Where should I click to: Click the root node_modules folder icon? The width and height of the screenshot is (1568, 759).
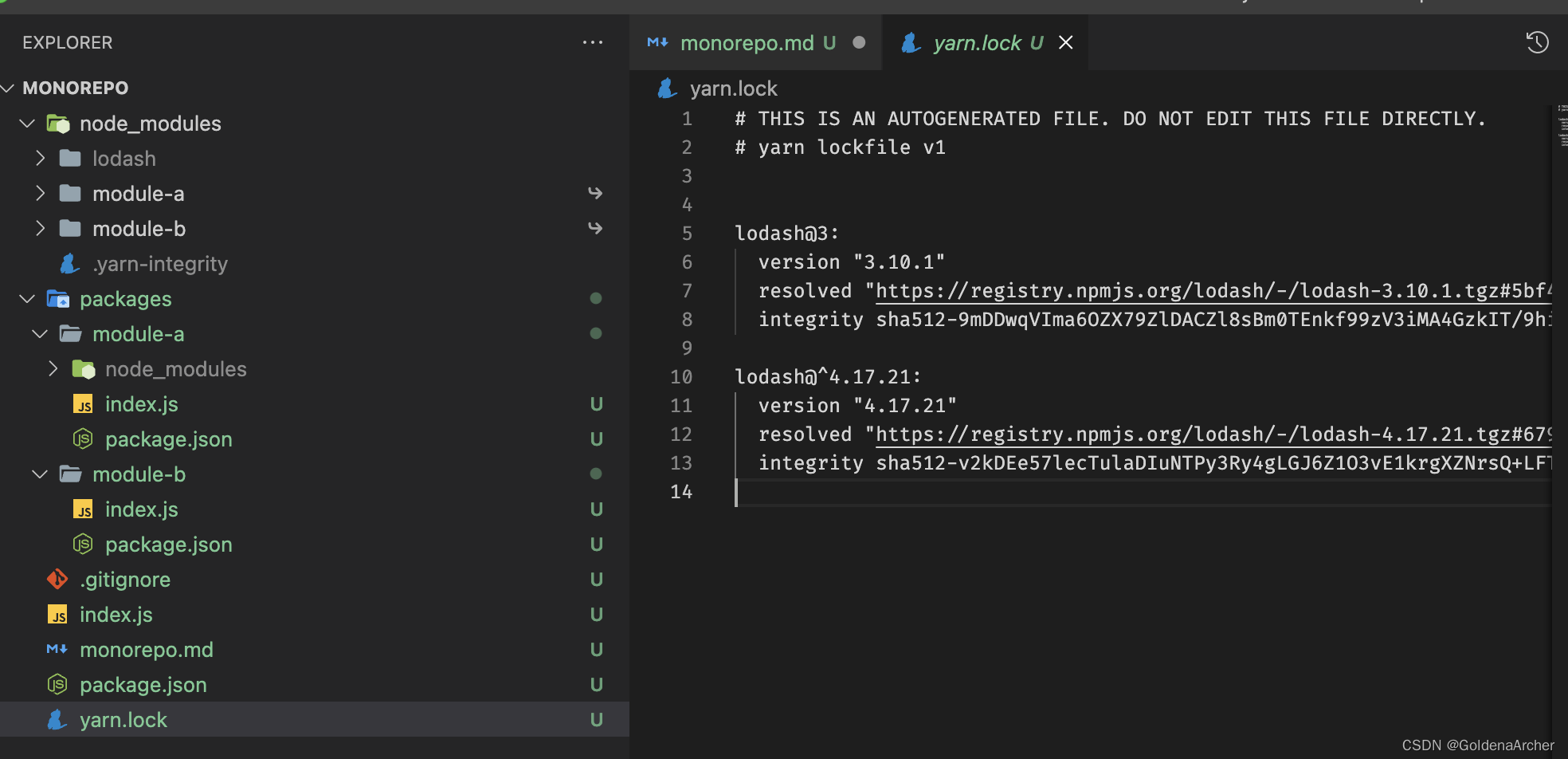(x=58, y=124)
